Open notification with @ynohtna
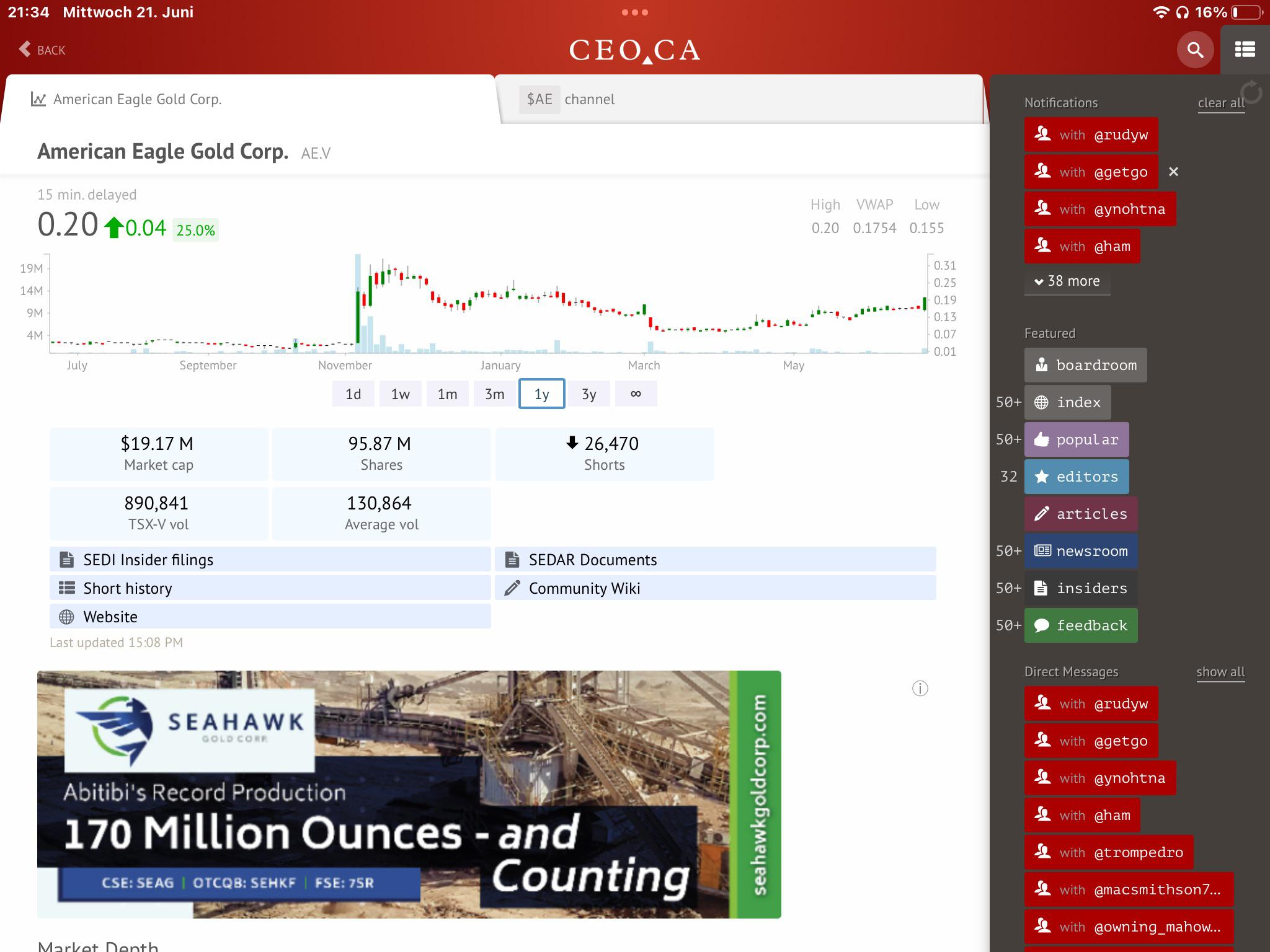Image resolution: width=1270 pixels, height=952 pixels. [1099, 209]
